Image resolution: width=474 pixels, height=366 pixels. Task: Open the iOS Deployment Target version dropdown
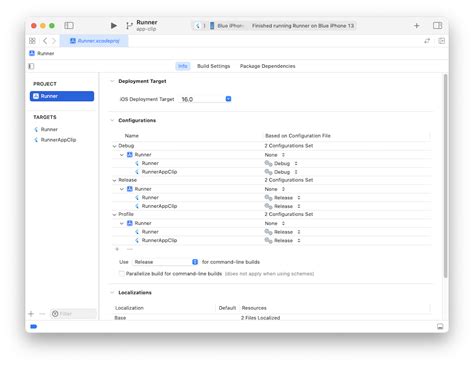(228, 99)
